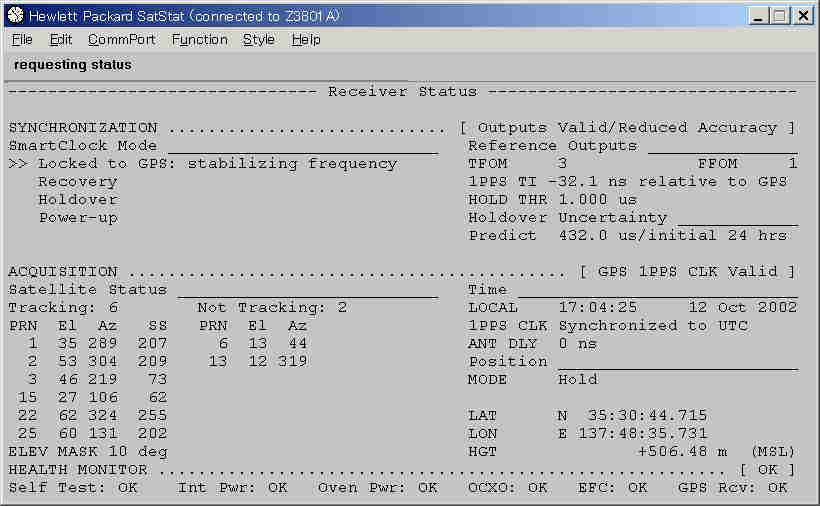Select the 'Locked to GPS' SmartClock mode line
Image resolution: width=820 pixels, height=506 pixels.
[217, 164]
